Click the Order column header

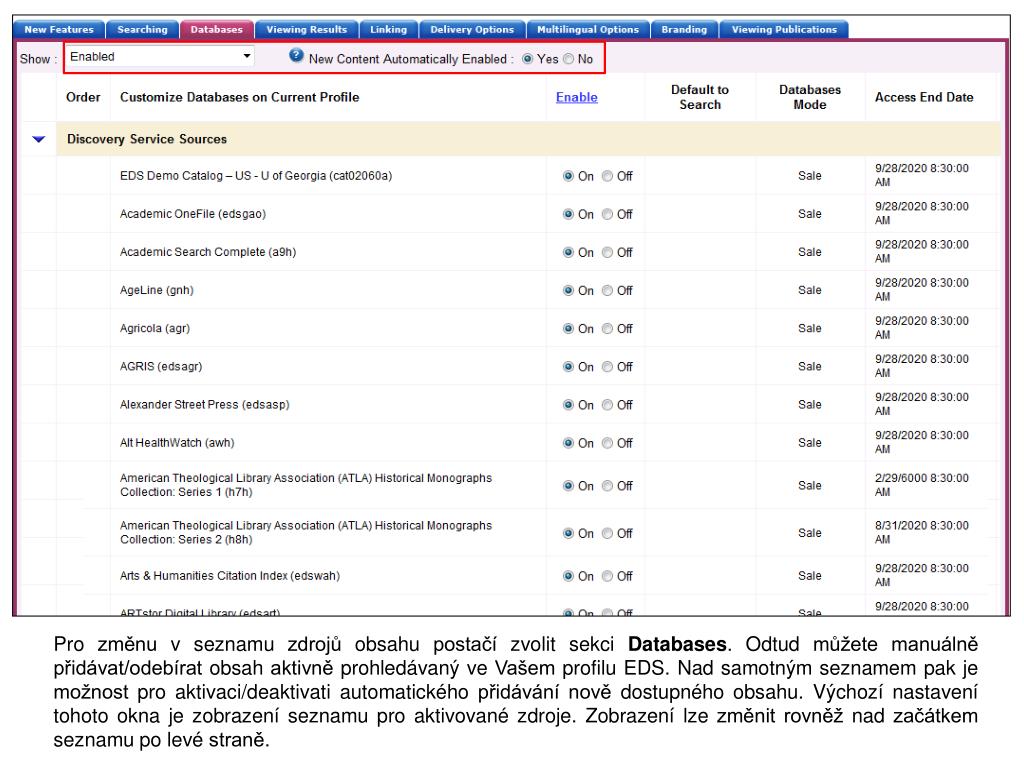pyautogui.click(x=83, y=97)
